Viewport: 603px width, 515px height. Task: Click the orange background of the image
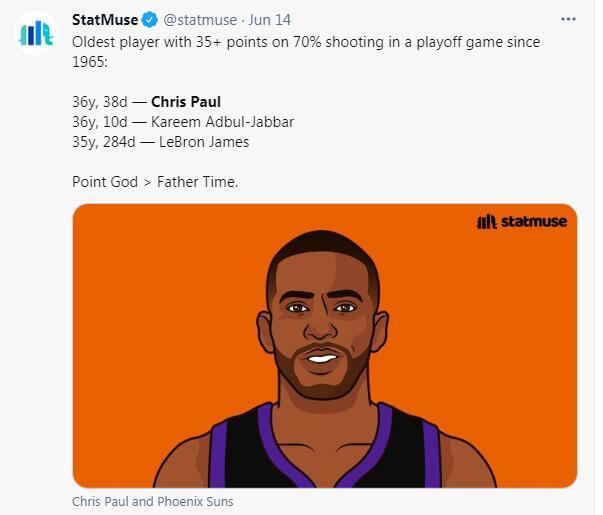(150, 300)
